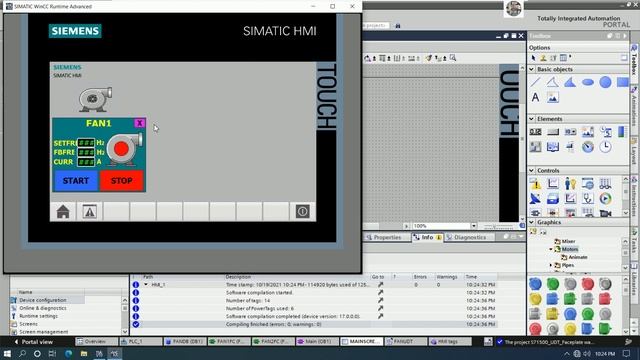Switch to the Diagnostics tab
This screenshot has width=640, height=360.
[x=466, y=237]
